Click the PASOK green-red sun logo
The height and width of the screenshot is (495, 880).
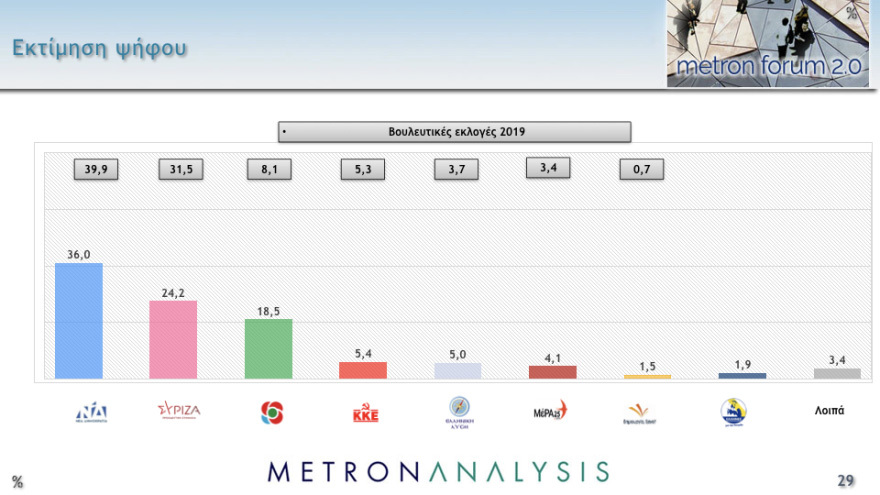[x=272, y=413]
